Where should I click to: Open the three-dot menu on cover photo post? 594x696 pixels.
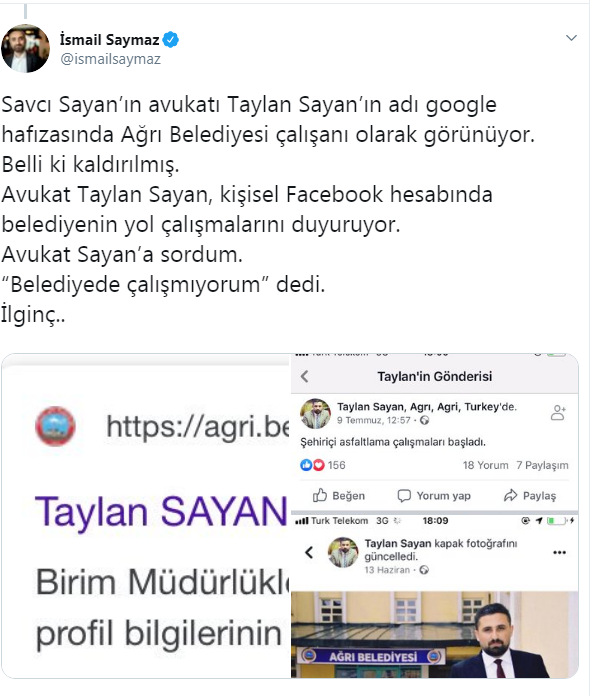pyautogui.click(x=559, y=553)
